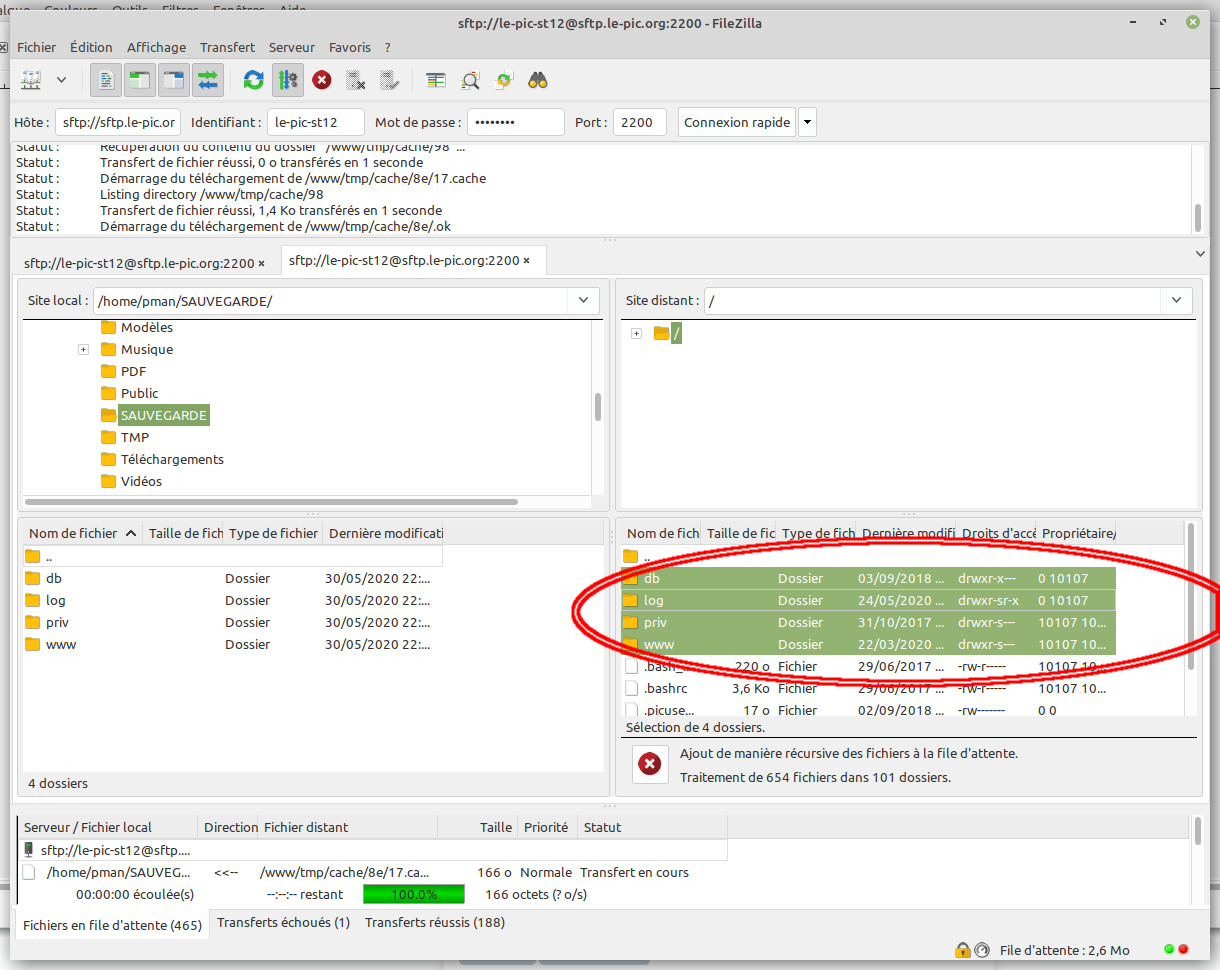Click the Connexion rapide button

[x=737, y=123]
